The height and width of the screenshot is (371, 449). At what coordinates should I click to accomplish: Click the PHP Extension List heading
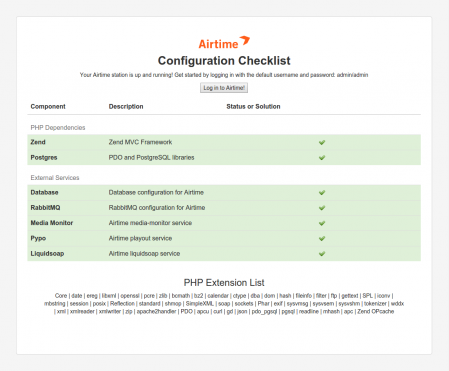[224, 283]
